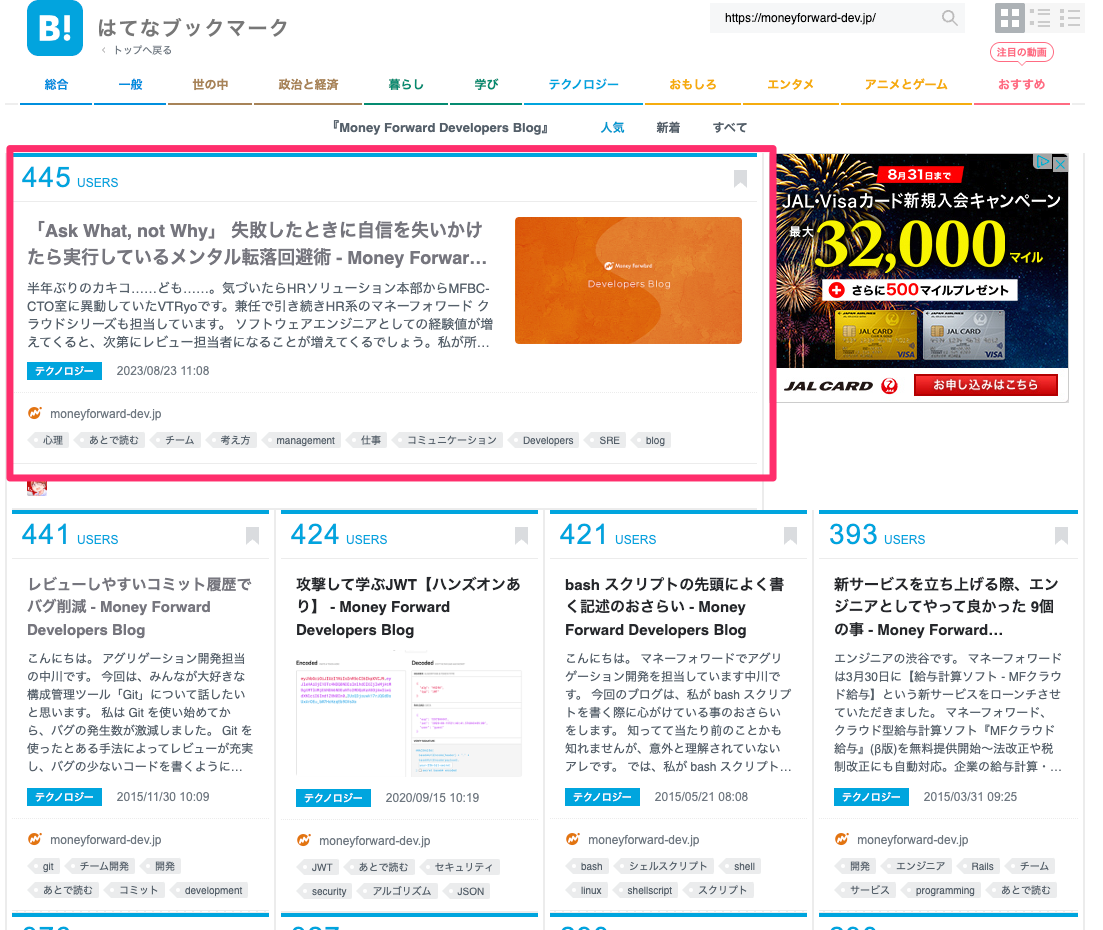Select the Rails tag

(x=978, y=866)
